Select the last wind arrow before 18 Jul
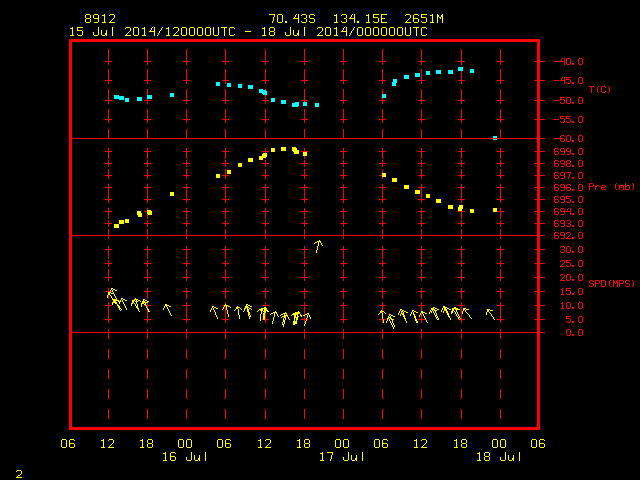 [x=491, y=314]
